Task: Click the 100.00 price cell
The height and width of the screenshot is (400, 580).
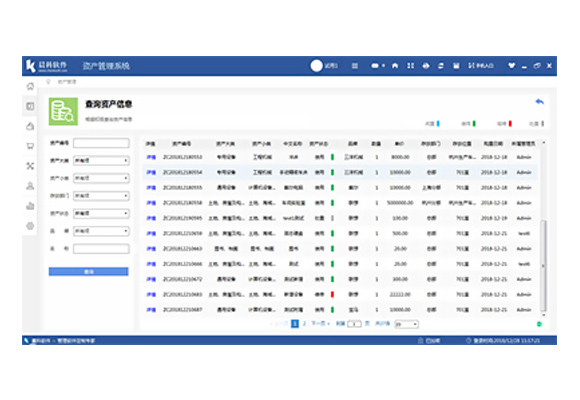Action: point(400,218)
